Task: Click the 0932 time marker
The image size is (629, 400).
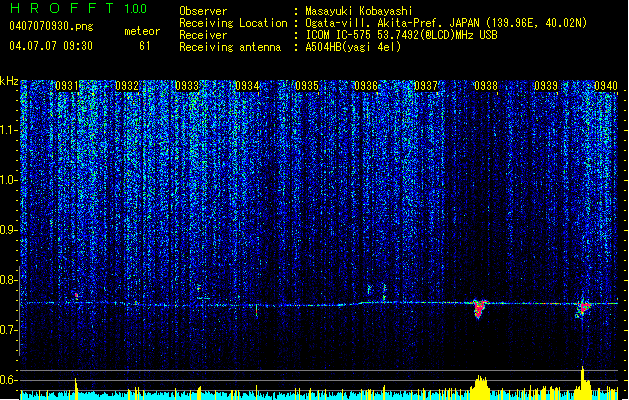Action: (x=127, y=86)
